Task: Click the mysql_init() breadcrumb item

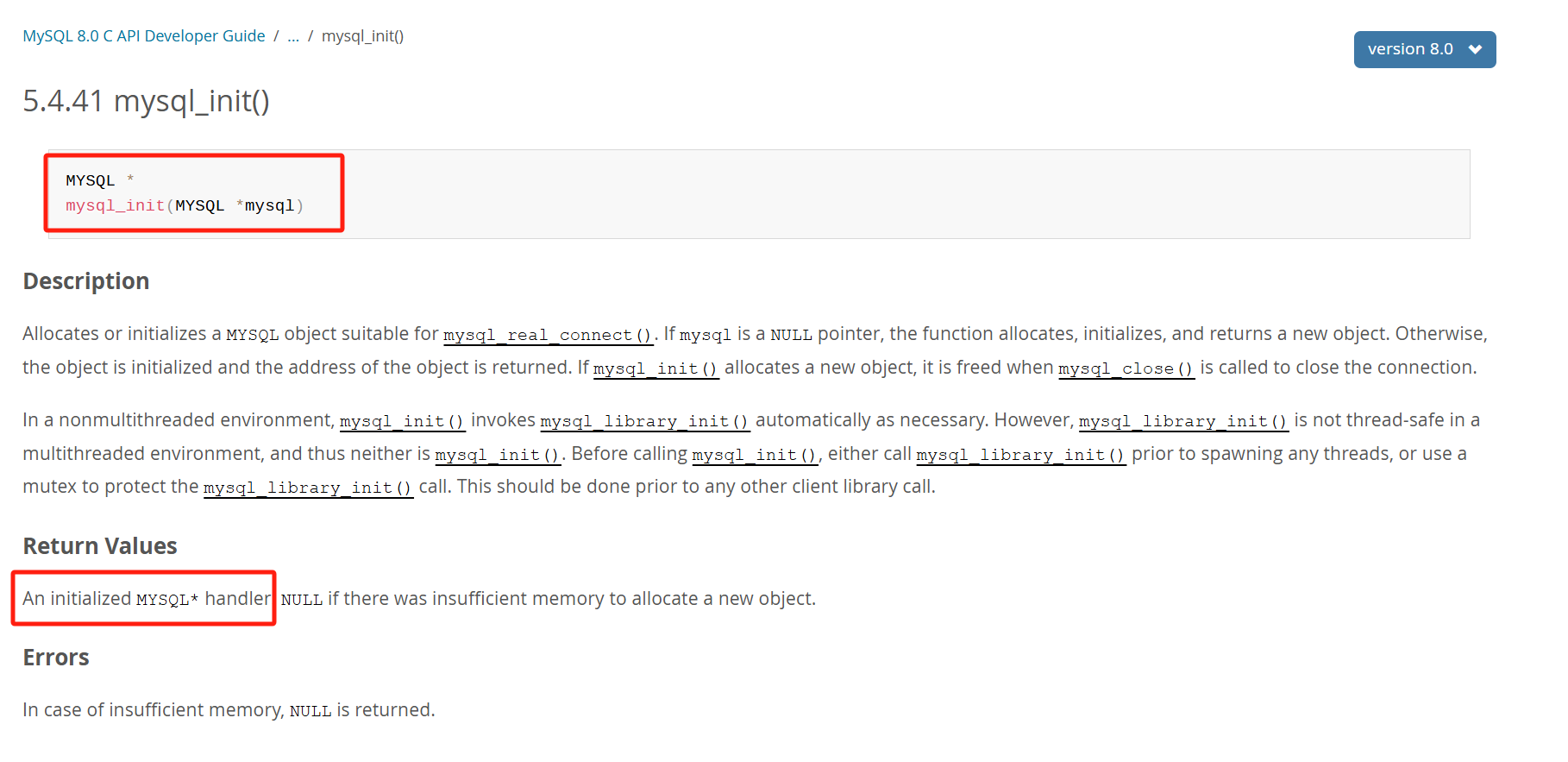Action: tap(362, 36)
